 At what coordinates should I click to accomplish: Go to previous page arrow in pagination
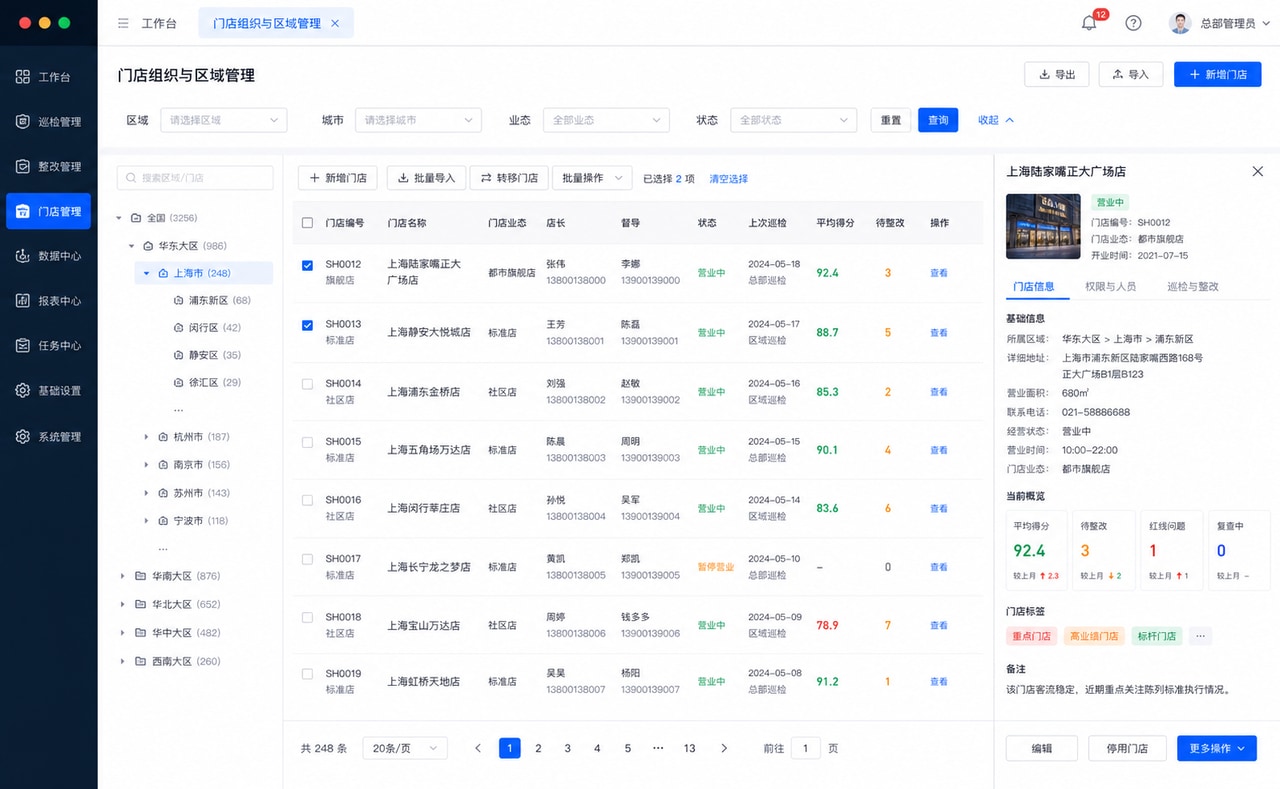478,748
